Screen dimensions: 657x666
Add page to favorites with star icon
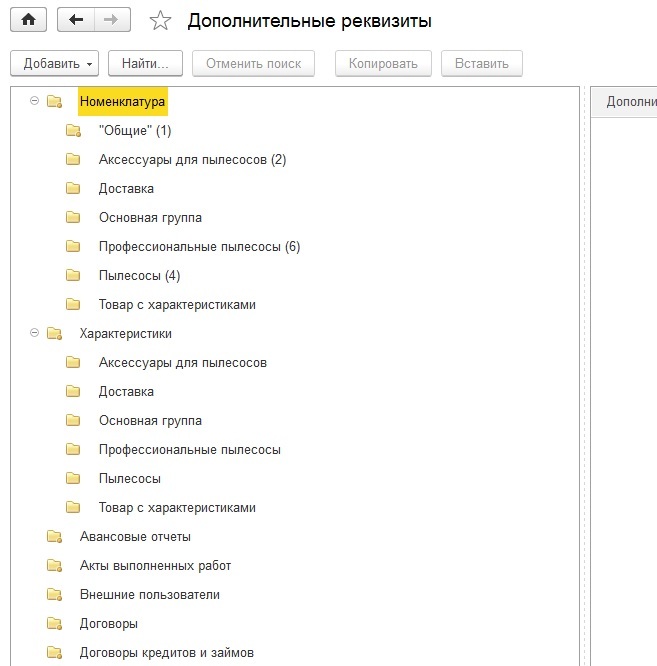[x=160, y=20]
